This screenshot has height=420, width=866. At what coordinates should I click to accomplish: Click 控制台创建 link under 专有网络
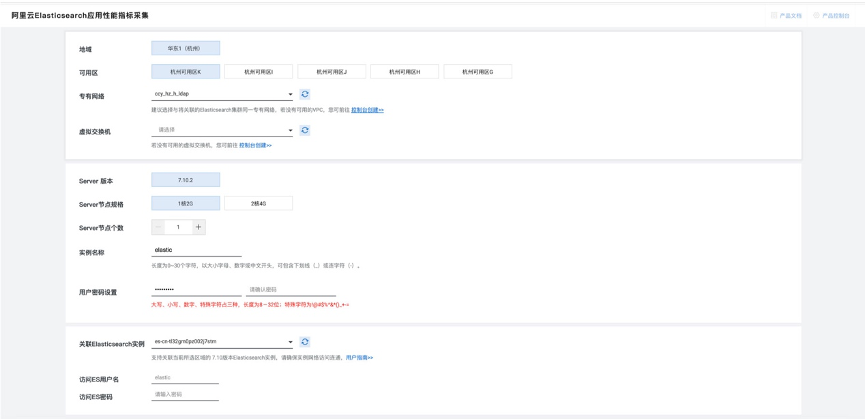[367, 110]
